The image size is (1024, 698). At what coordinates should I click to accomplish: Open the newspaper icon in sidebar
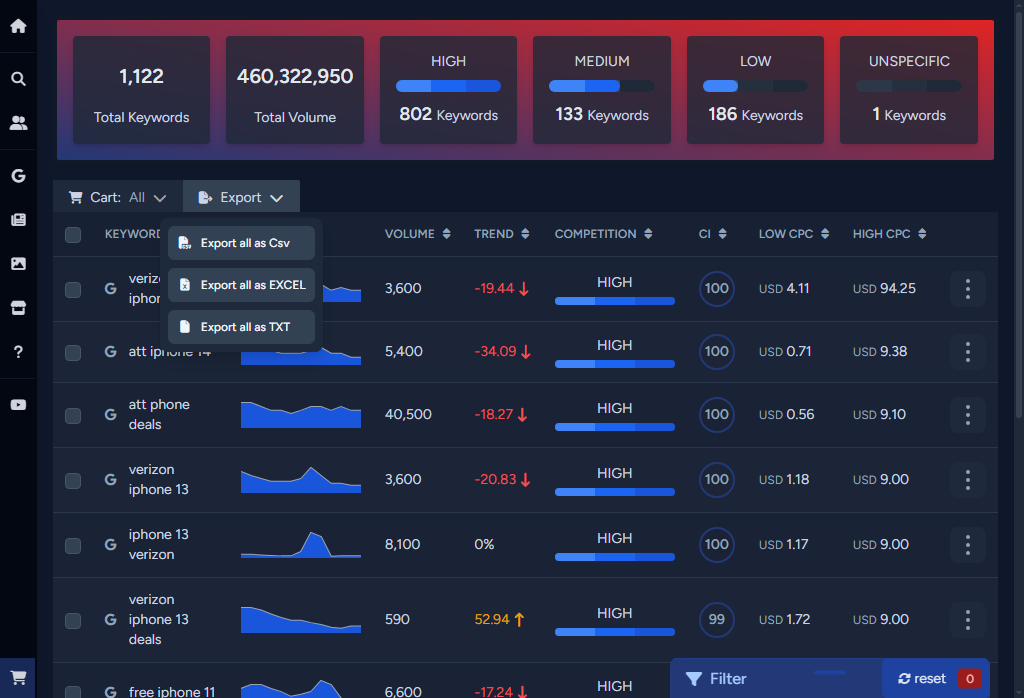click(18, 219)
